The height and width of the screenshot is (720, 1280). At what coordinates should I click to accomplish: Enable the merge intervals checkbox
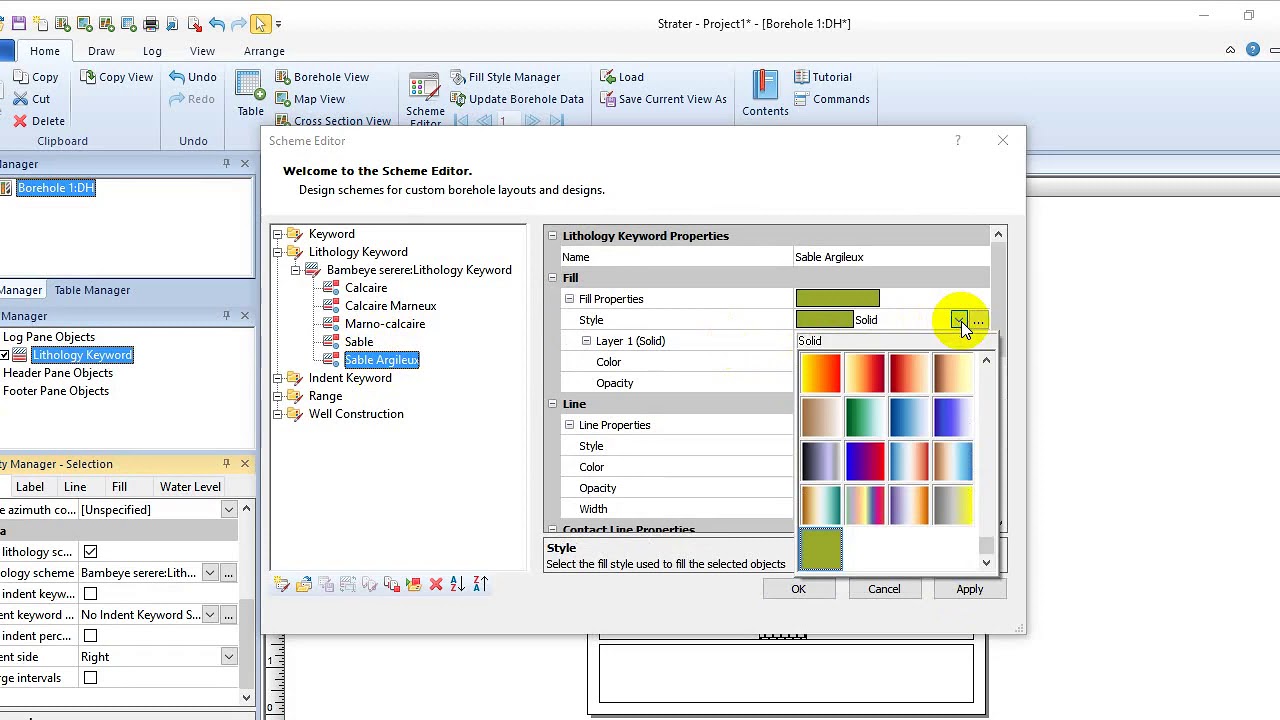90,678
